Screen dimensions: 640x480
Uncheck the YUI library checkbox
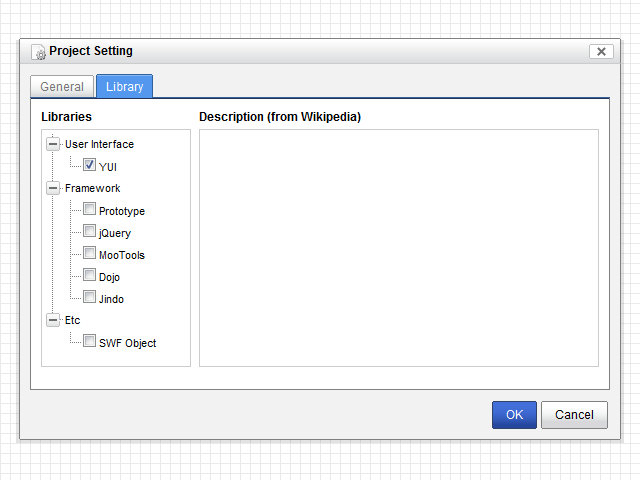[90, 166]
